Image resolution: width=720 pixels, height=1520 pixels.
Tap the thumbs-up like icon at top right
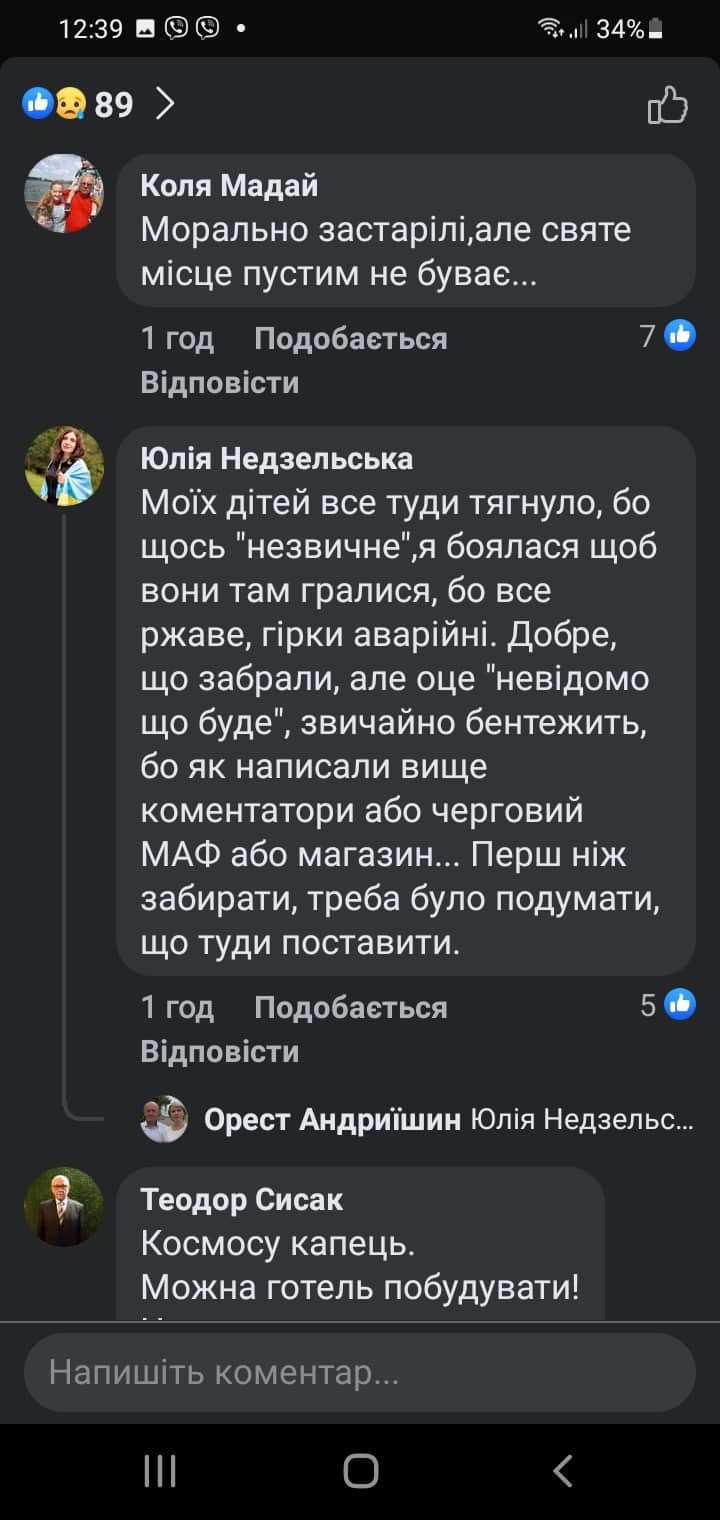[667, 104]
